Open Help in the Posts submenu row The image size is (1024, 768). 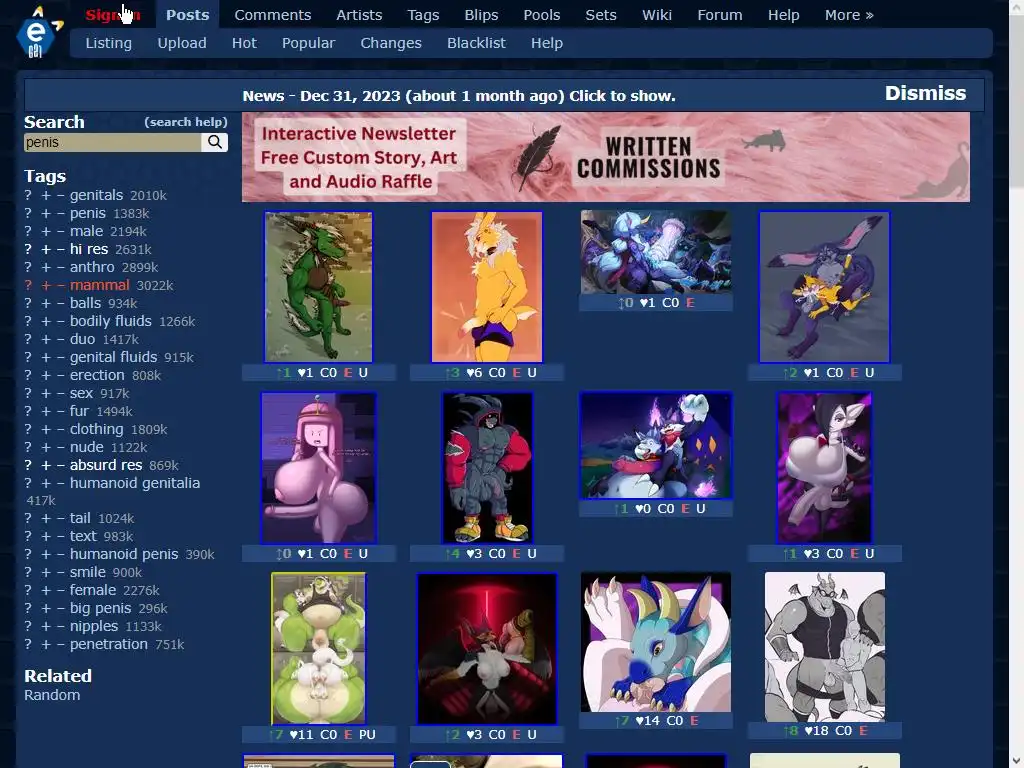click(x=547, y=43)
